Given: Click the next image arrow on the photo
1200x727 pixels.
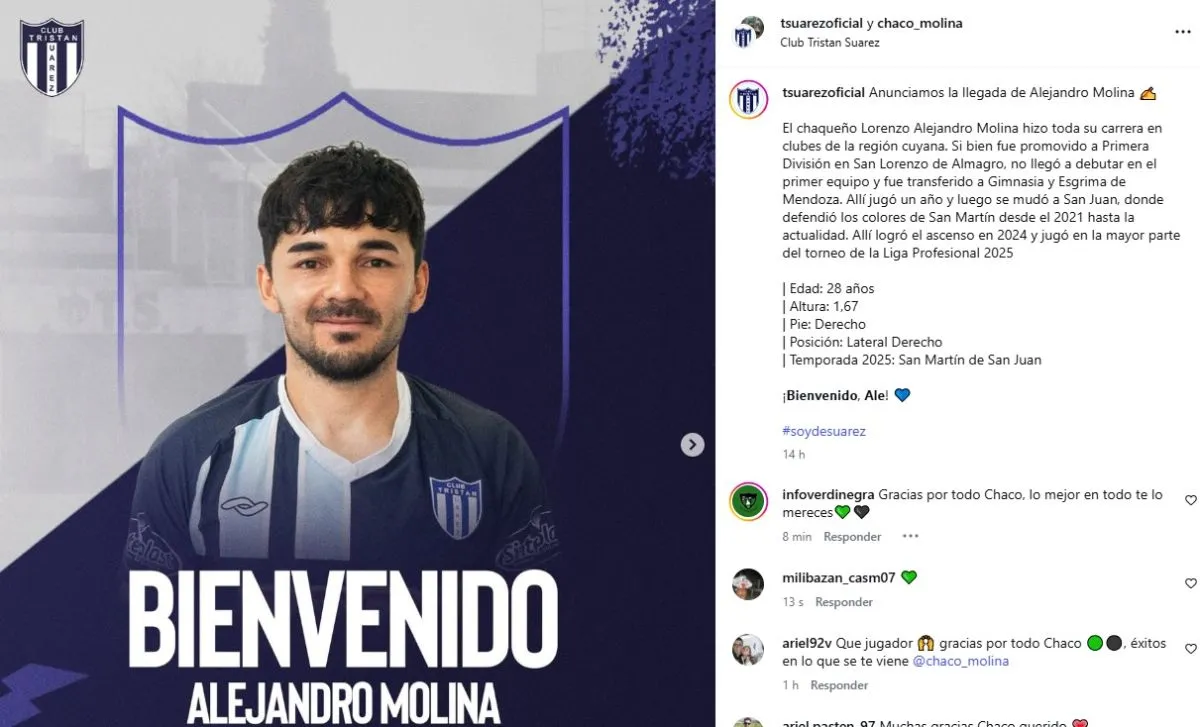Looking at the screenshot, I should [x=692, y=445].
